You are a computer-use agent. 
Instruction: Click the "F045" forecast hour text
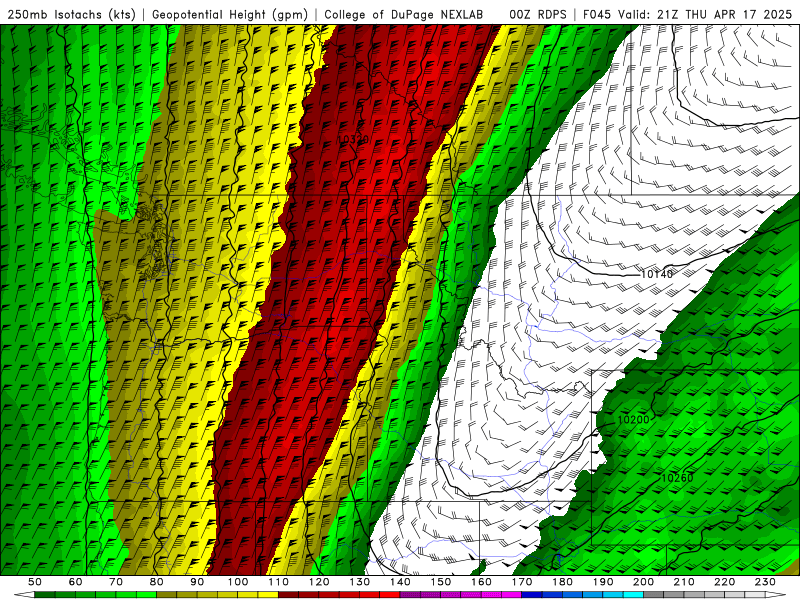click(x=598, y=14)
